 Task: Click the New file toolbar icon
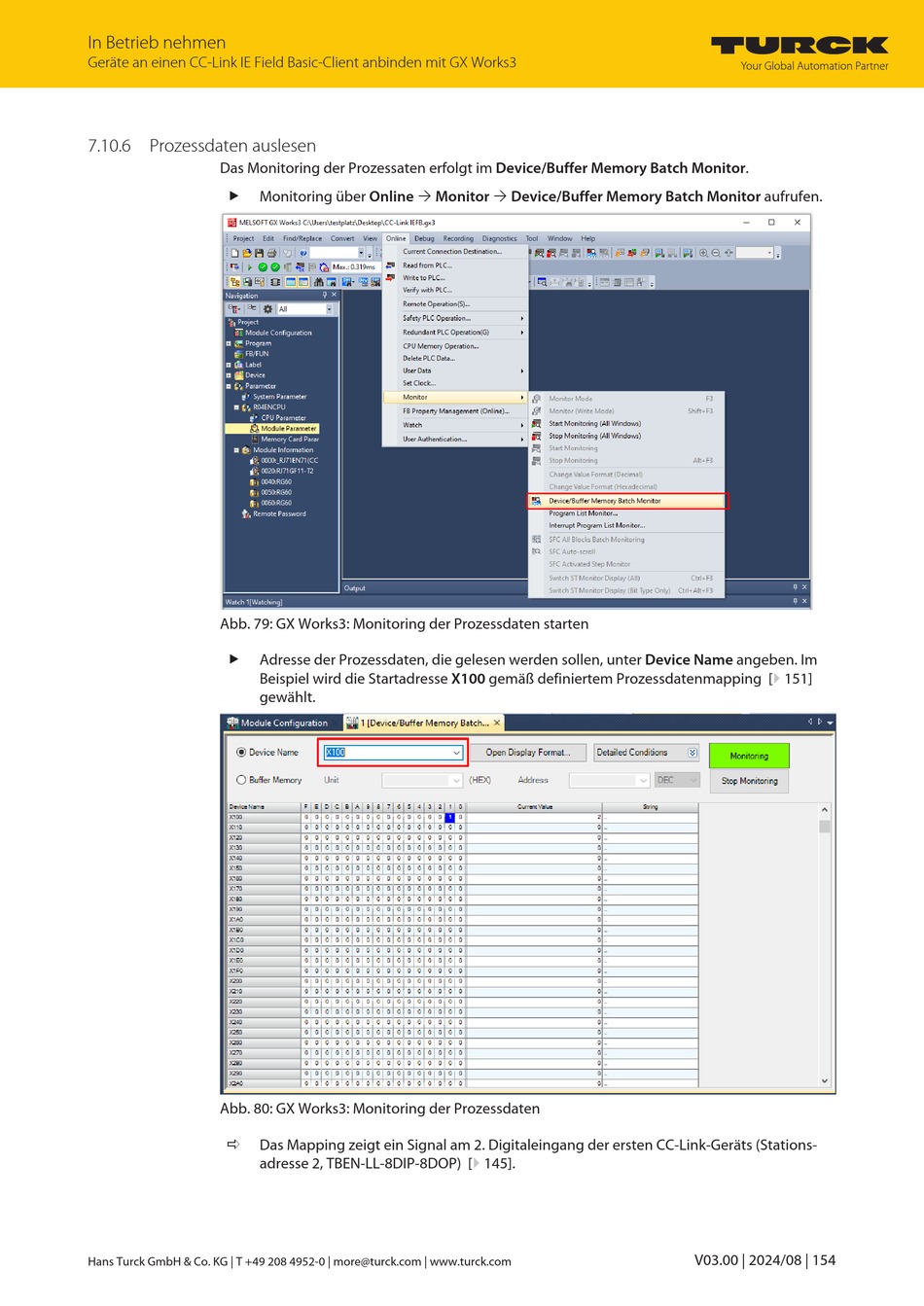tap(234, 253)
